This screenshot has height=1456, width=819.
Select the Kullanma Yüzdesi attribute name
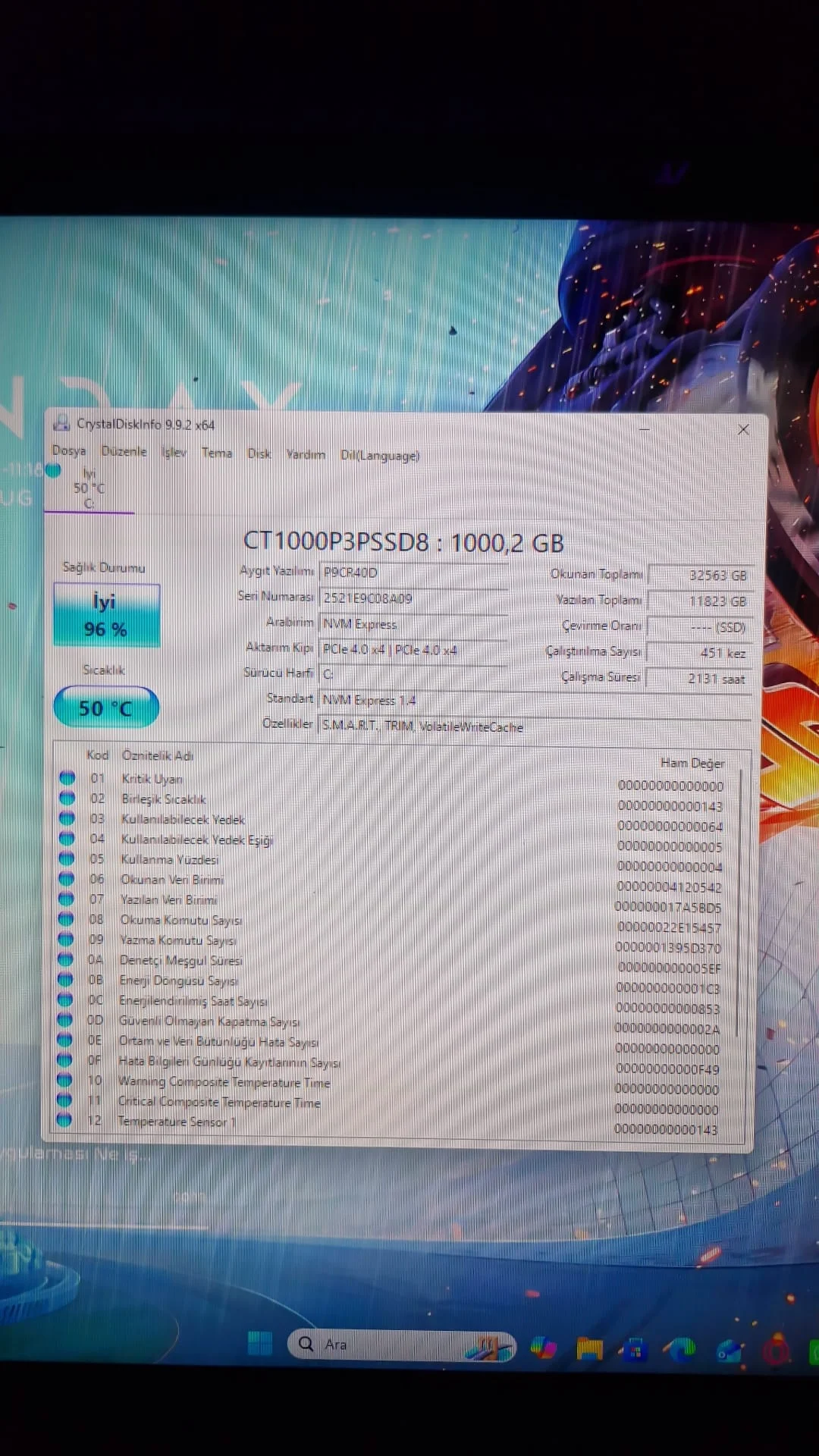(170, 859)
